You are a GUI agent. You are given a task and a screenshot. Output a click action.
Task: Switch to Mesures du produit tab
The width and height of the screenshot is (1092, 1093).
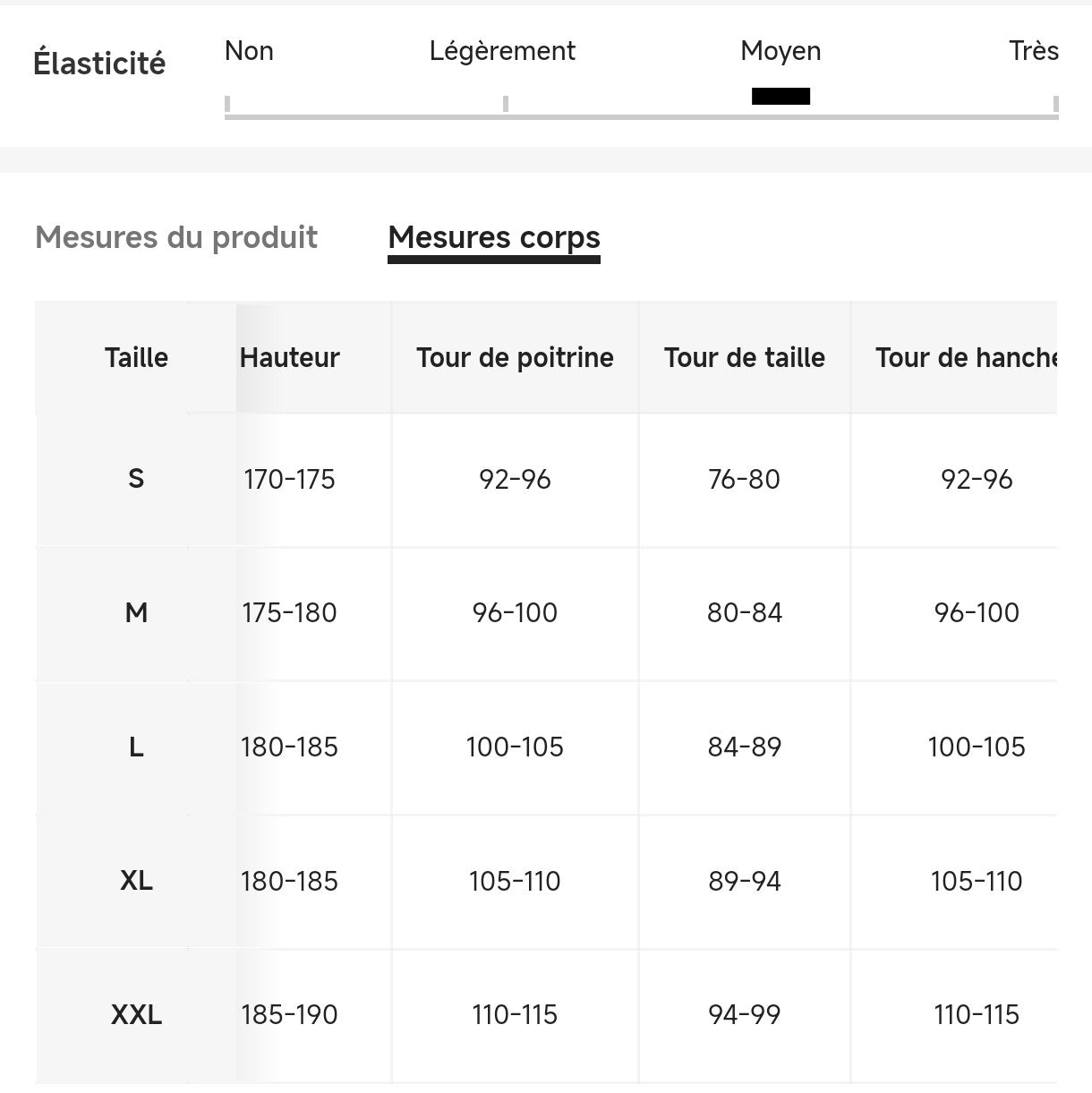coord(176,237)
